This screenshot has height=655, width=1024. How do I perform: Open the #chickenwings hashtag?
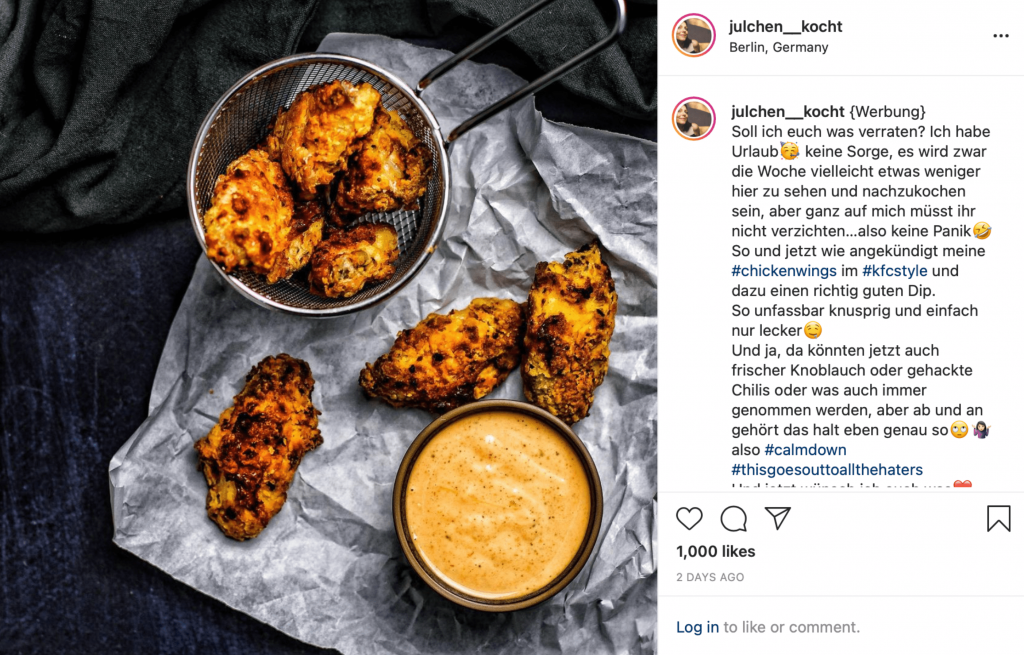click(x=784, y=271)
